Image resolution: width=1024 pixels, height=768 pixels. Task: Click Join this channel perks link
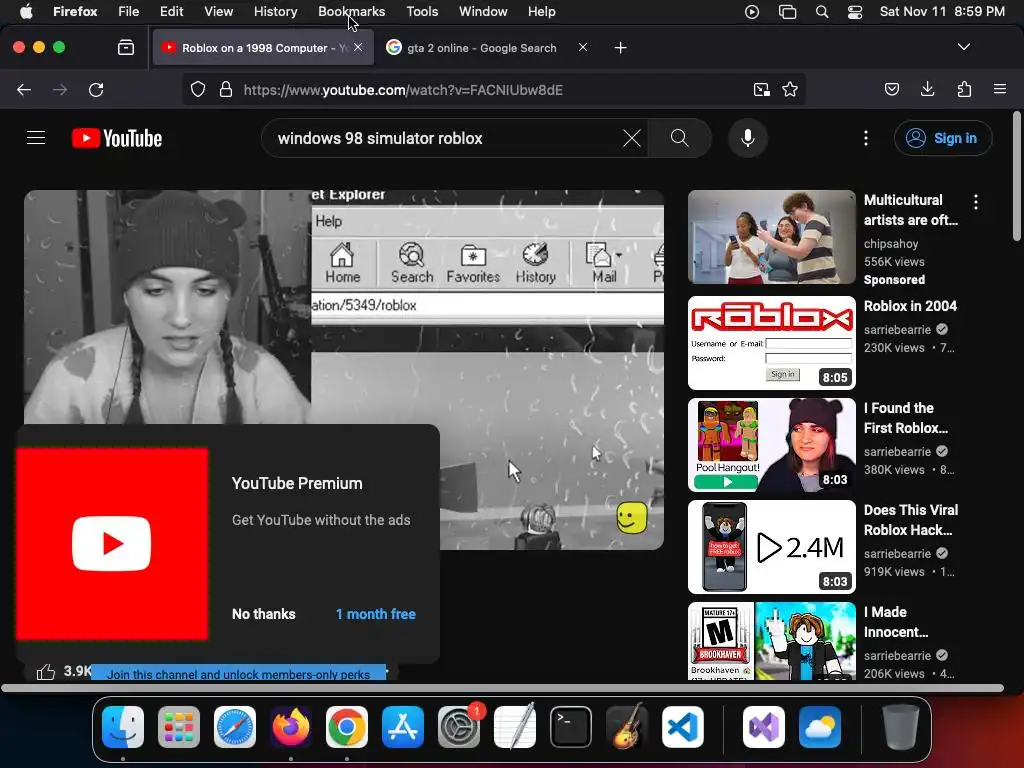pyautogui.click(x=238, y=674)
